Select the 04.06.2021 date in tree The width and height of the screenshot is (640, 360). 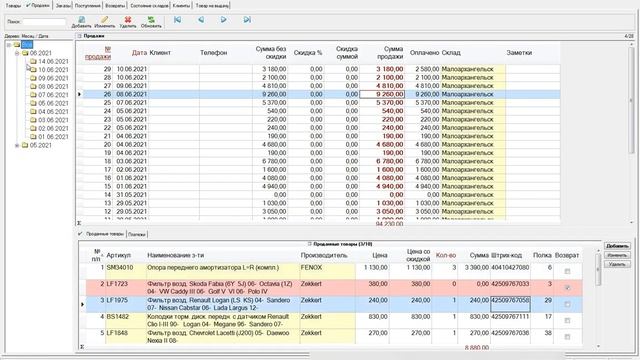pos(53,112)
